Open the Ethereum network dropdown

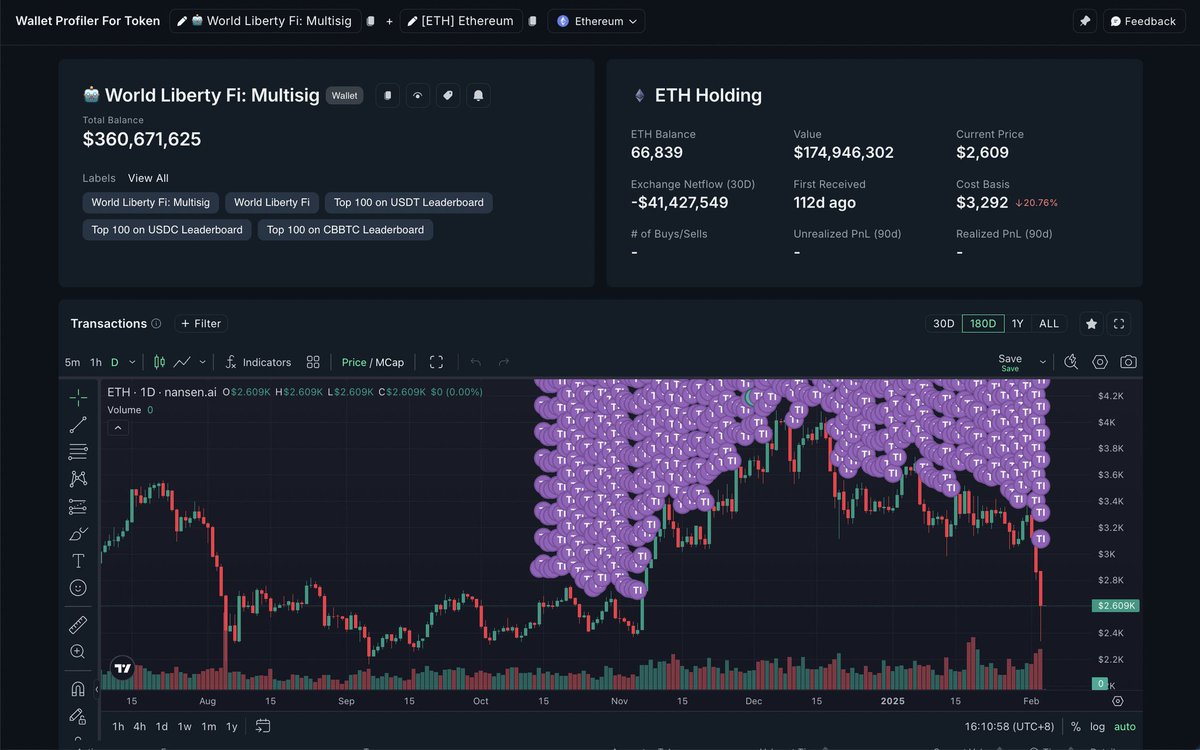click(x=596, y=20)
